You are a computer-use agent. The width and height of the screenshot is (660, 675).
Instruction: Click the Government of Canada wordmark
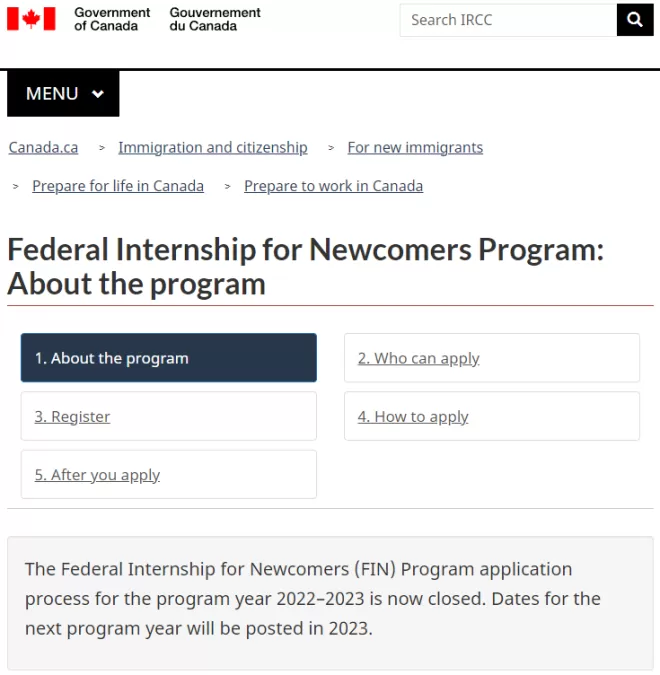(112, 19)
